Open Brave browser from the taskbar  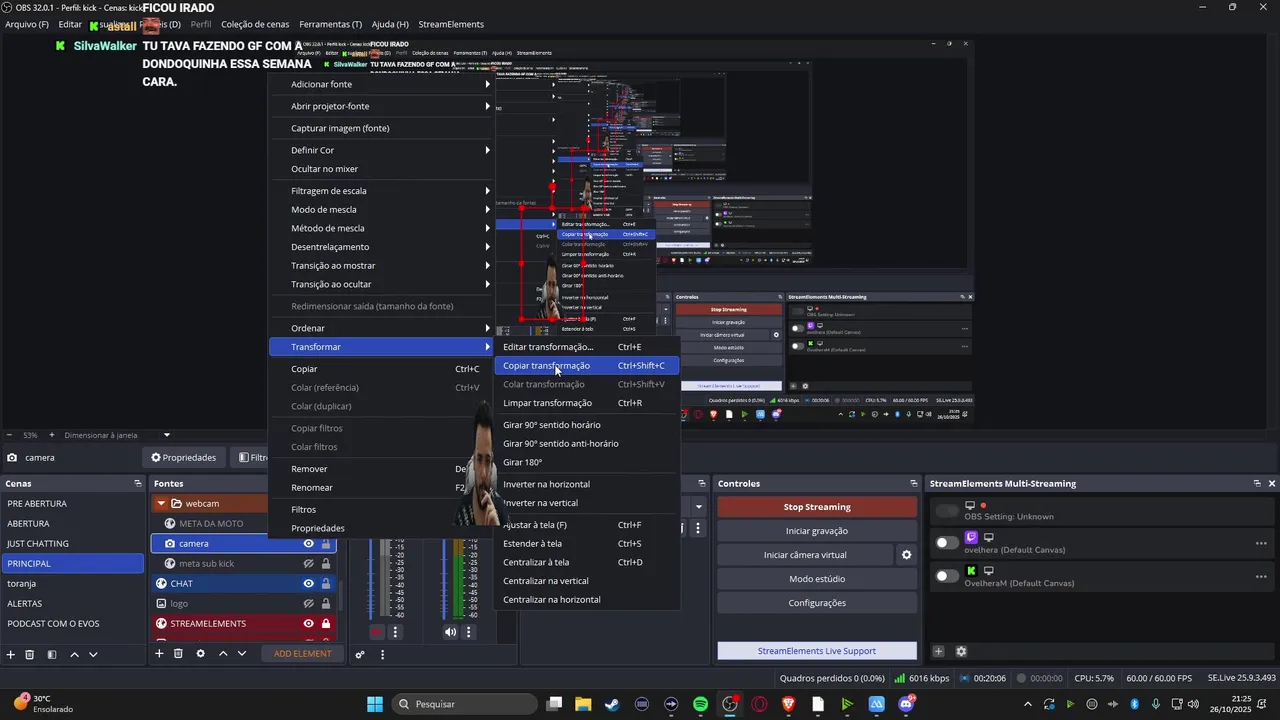(x=788, y=704)
